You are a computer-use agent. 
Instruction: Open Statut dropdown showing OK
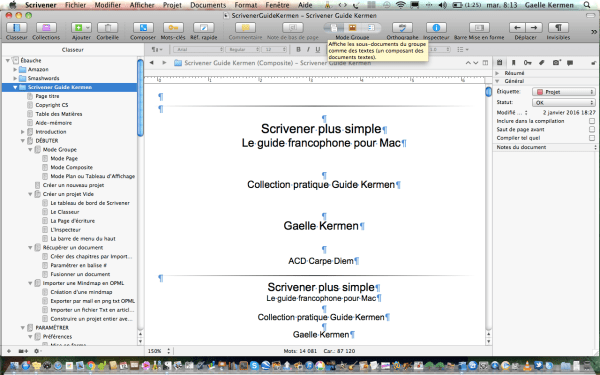click(x=564, y=103)
